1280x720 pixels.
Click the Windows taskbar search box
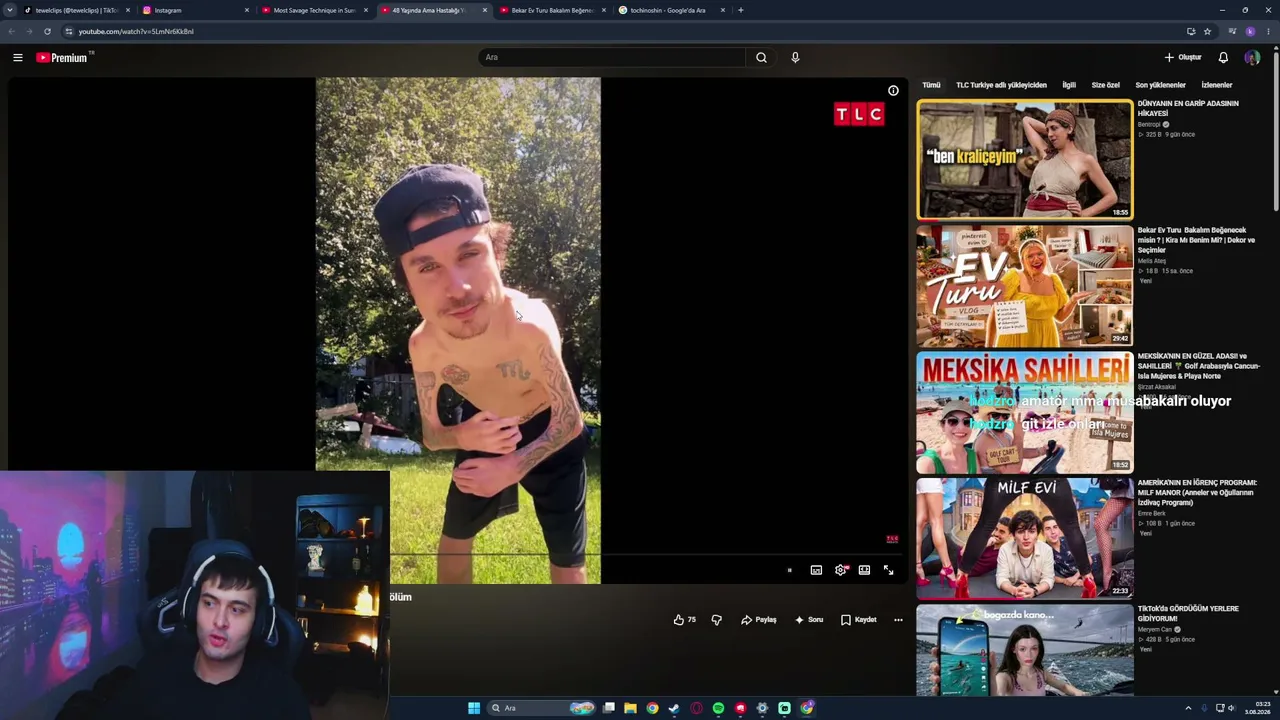point(541,708)
